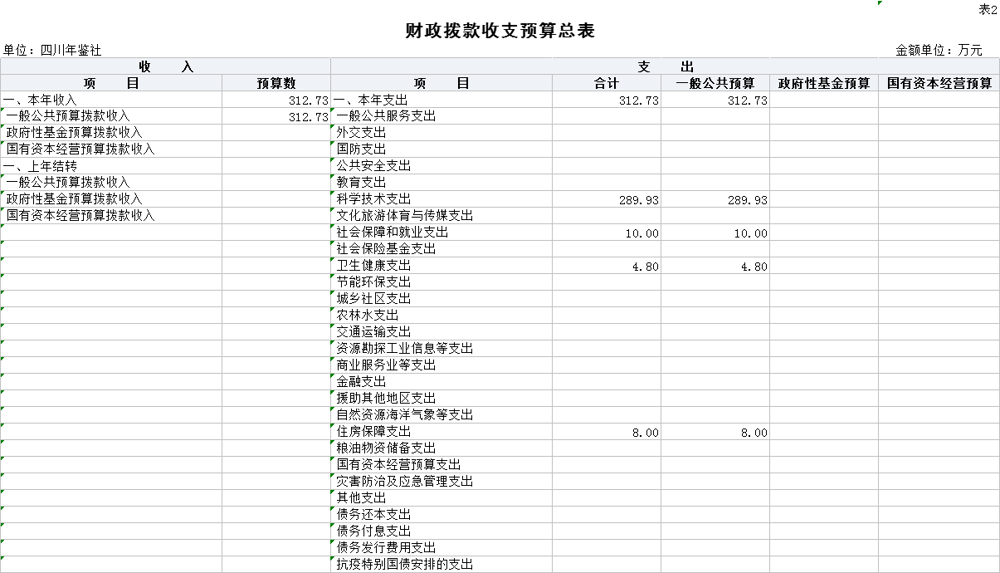Click the 教育支出 row label

coord(361,183)
